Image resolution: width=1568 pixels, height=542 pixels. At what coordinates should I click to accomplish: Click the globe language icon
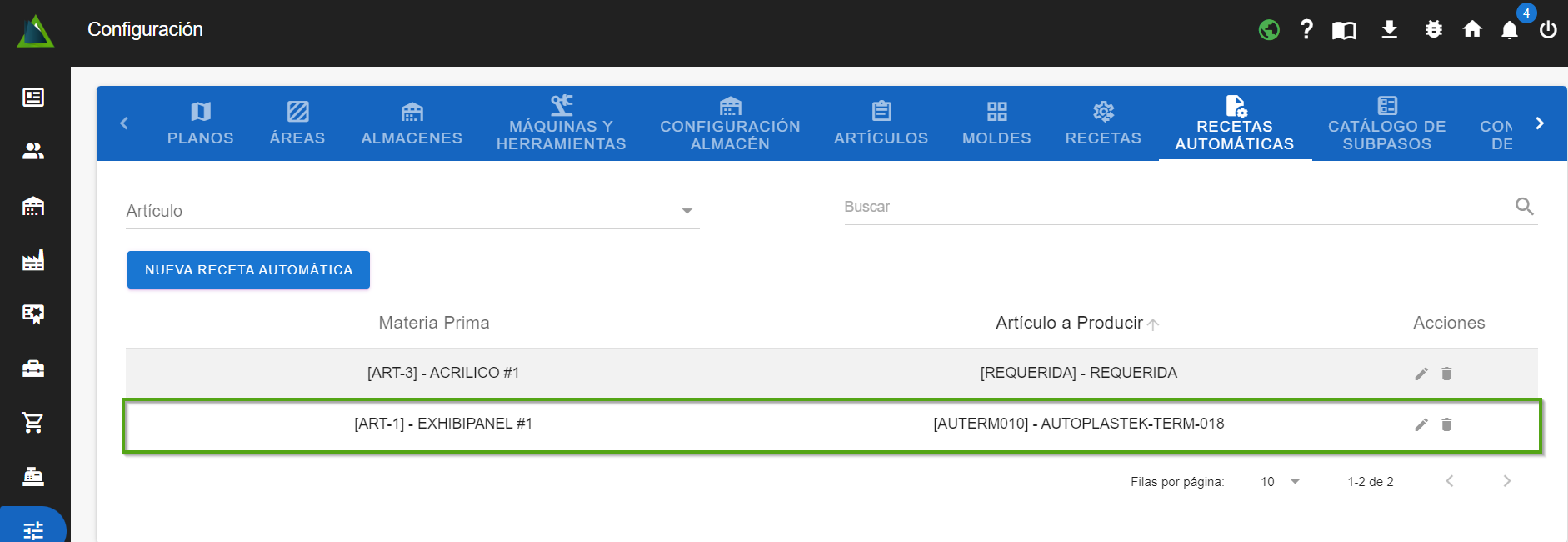pos(1268,30)
